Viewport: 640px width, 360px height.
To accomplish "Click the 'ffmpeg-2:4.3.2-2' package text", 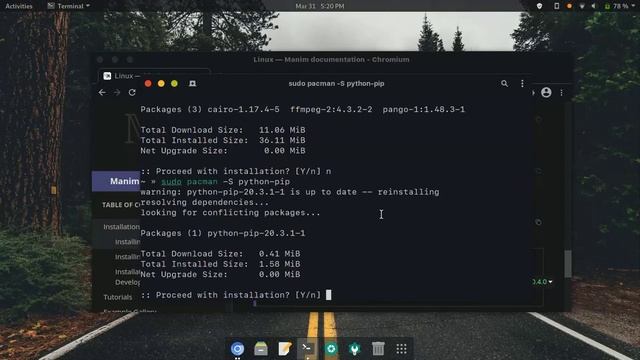I will pyautogui.click(x=331, y=109).
